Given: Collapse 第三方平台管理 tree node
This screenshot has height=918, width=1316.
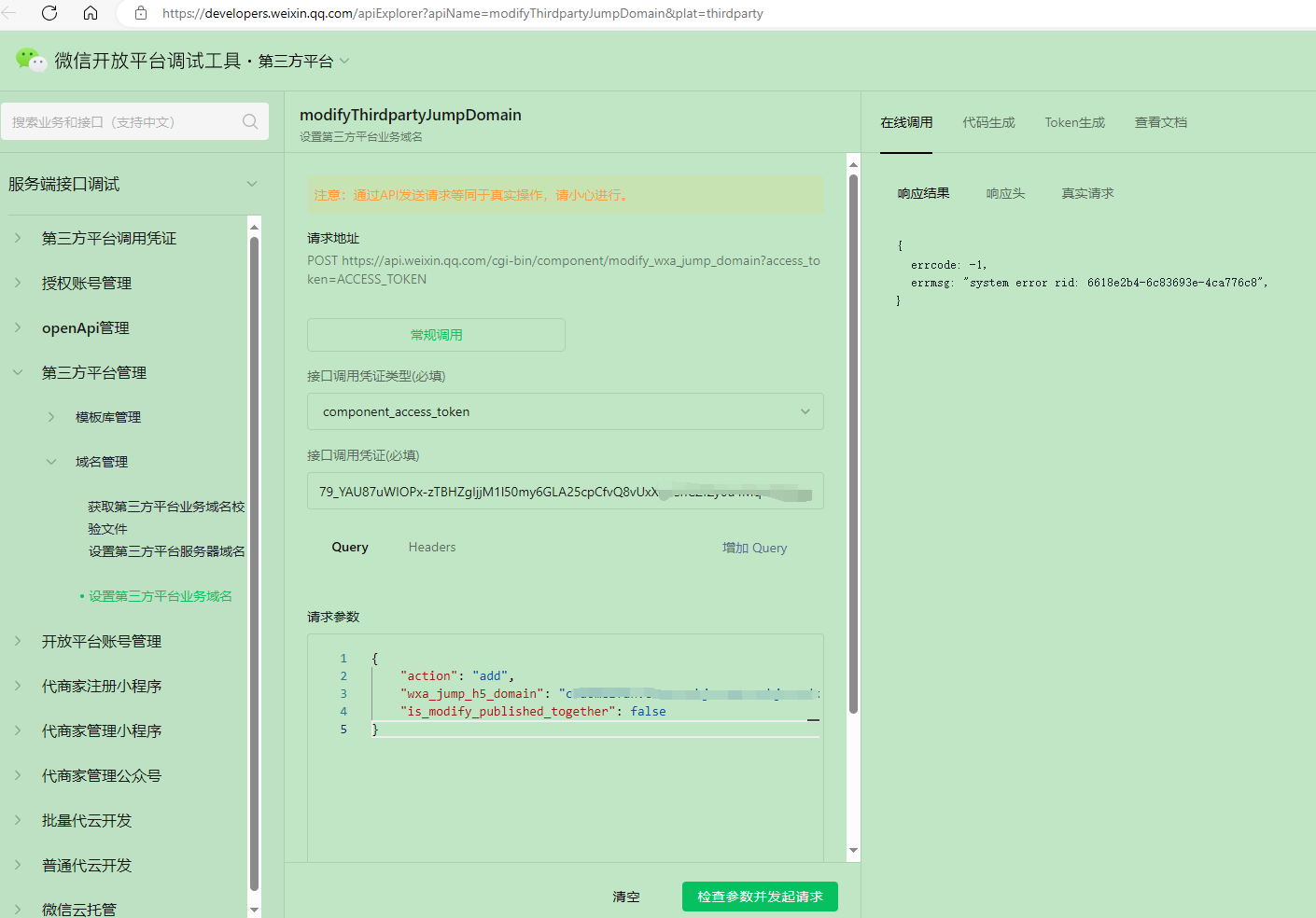Looking at the screenshot, I should (x=18, y=372).
